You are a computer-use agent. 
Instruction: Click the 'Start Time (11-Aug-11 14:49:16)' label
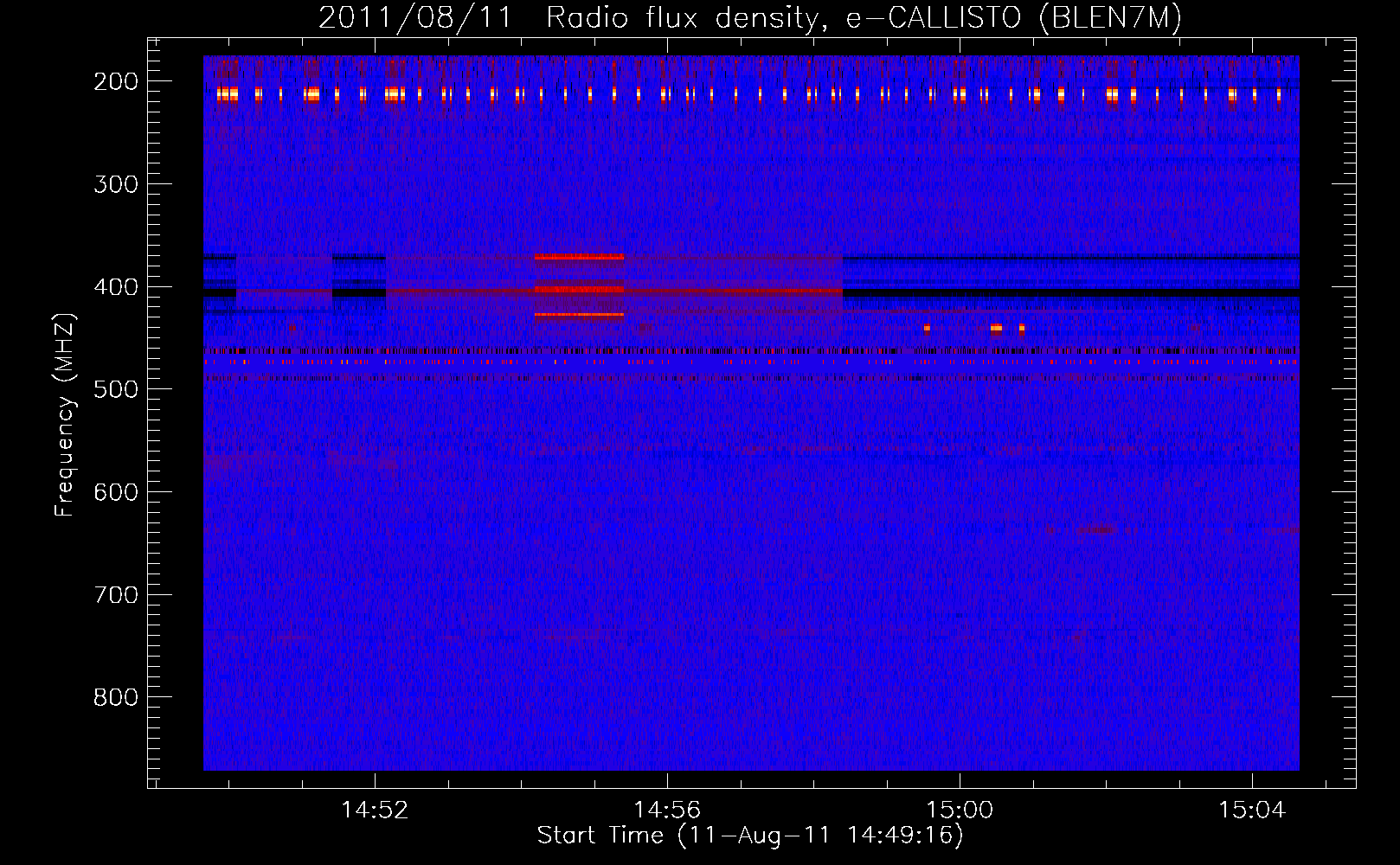coord(750,836)
